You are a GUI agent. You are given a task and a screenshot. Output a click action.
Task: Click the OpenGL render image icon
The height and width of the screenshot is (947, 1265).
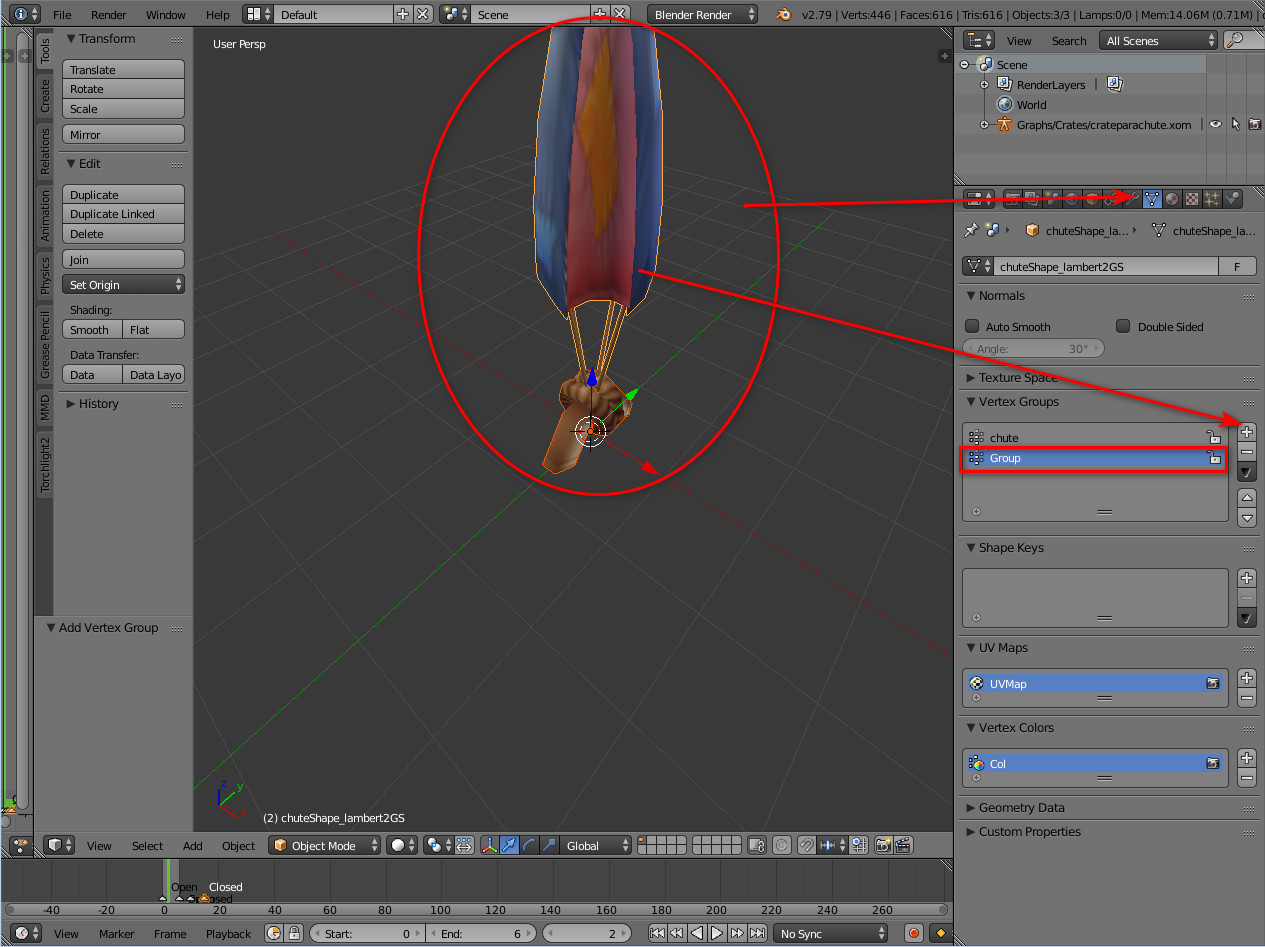[x=883, y=845]
